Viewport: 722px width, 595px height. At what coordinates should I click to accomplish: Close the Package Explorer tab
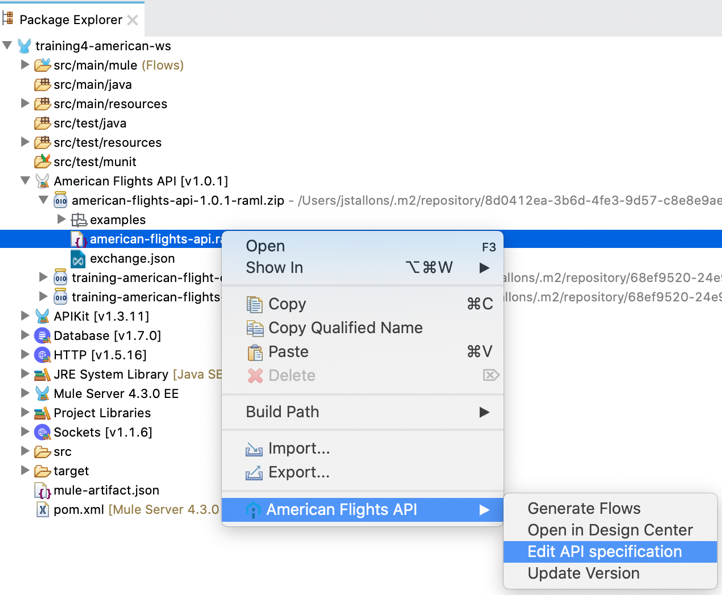click(133, 20)
